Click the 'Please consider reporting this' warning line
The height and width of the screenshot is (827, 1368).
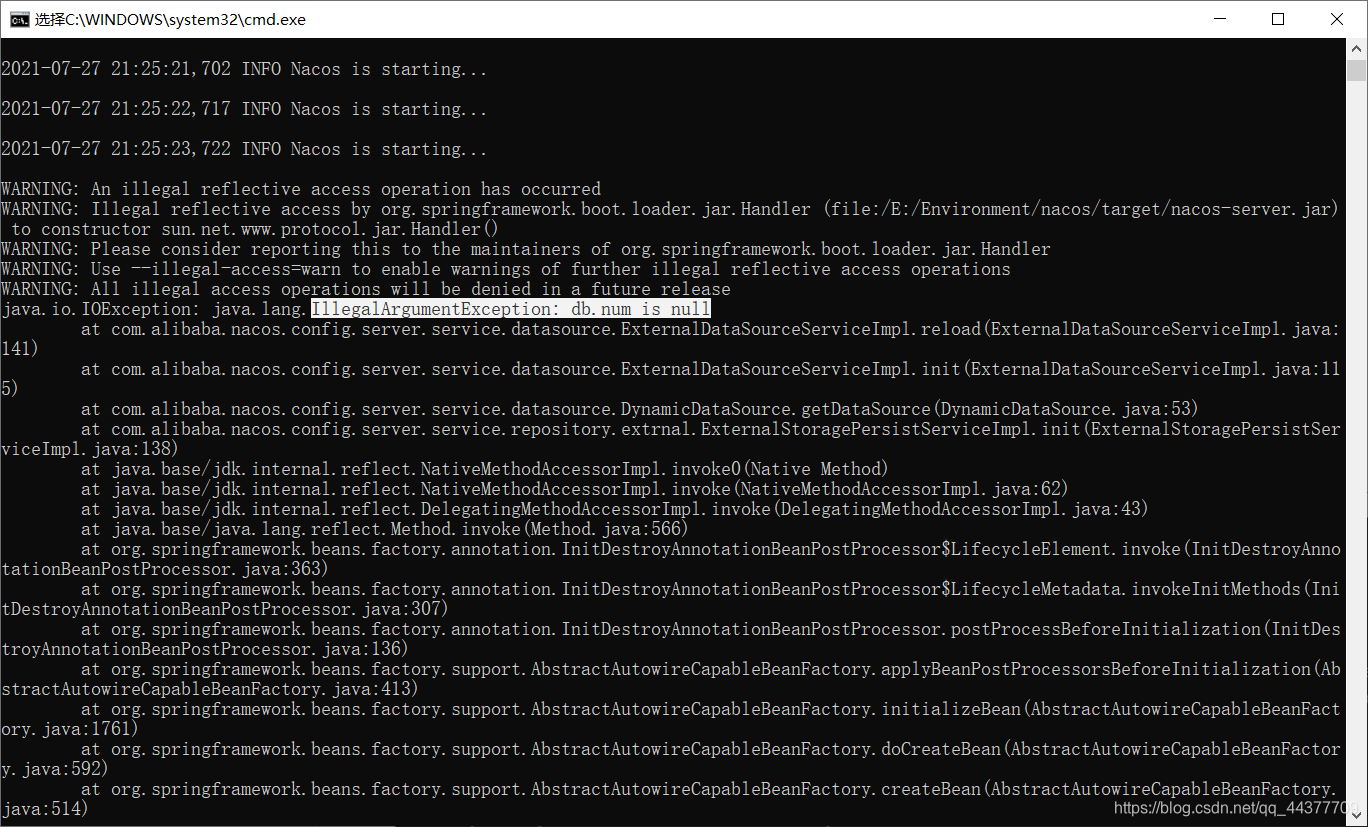coord(526,249)
